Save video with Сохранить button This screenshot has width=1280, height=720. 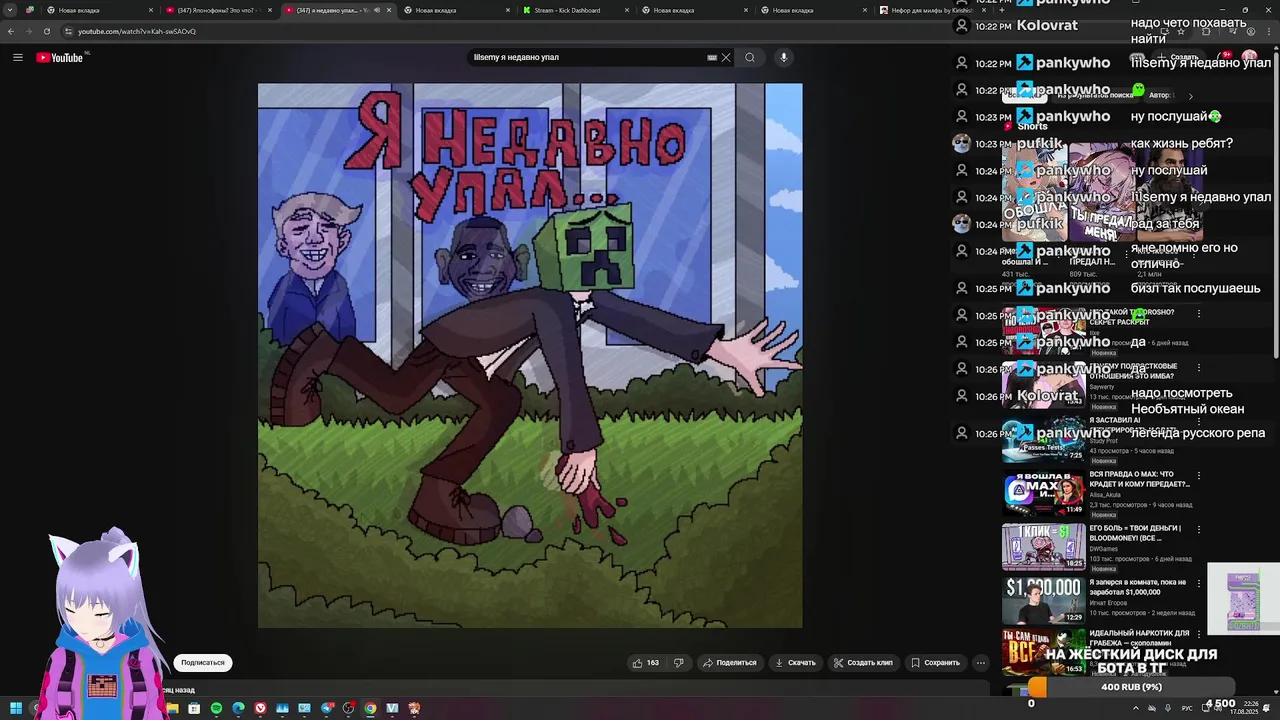(x=935, y=662)
